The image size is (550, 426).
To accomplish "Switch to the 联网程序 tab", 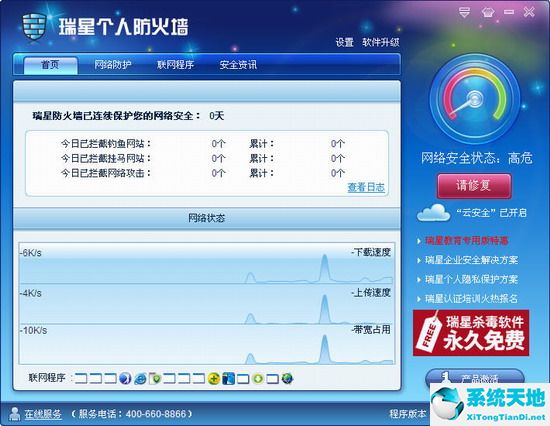I will tap(175, 65).
